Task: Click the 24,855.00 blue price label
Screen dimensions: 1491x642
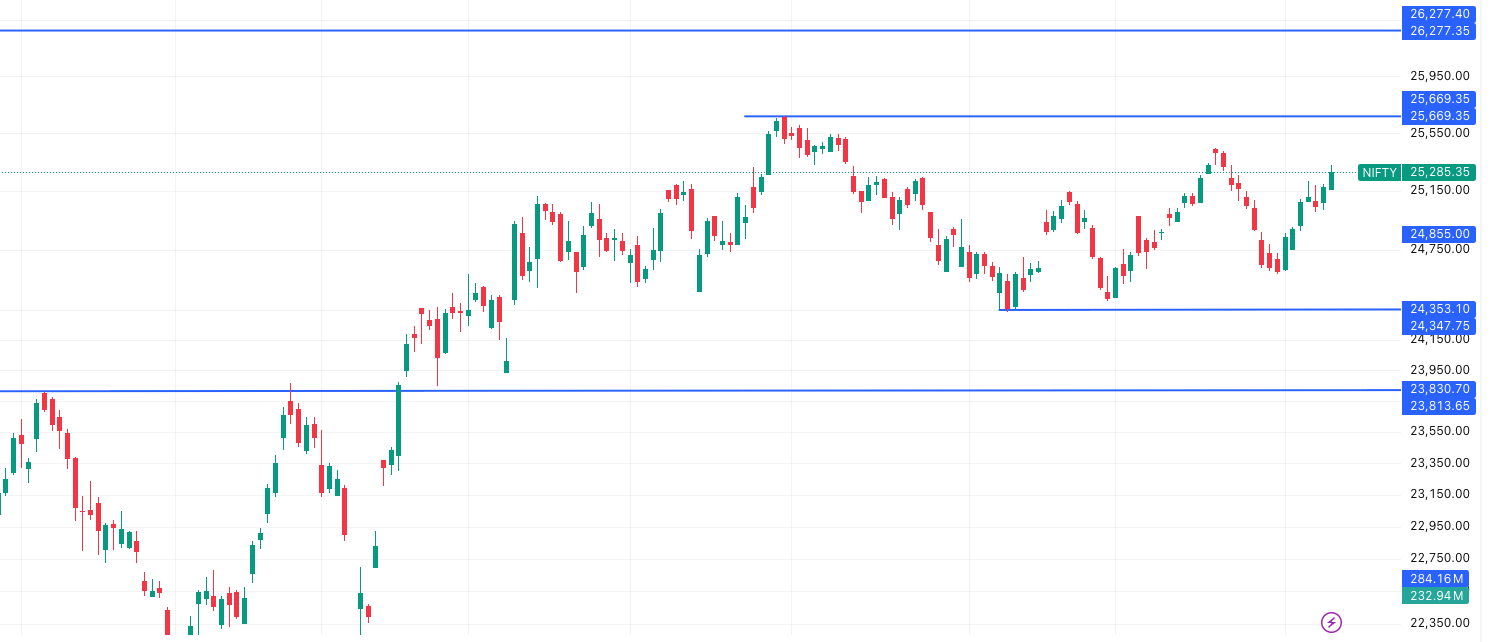Action: pos(1439,234)
